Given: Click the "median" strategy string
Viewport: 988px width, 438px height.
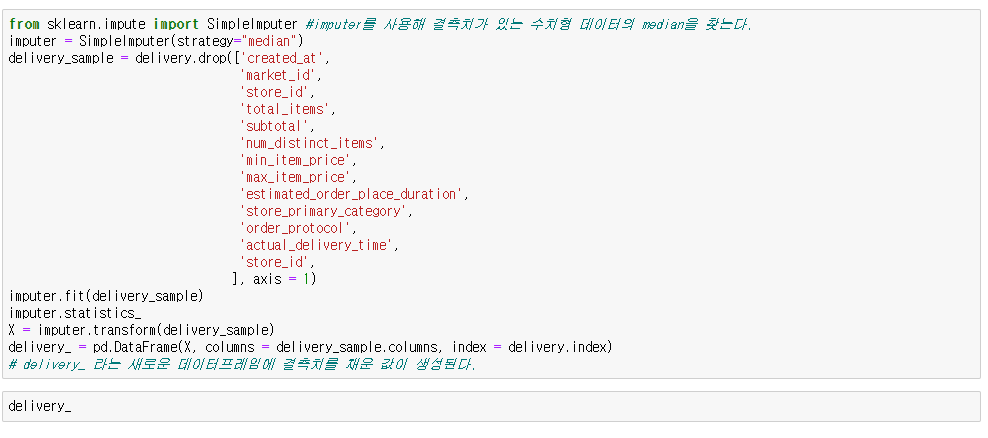Looking at the screenshot, I should click(x=269, y=42).
